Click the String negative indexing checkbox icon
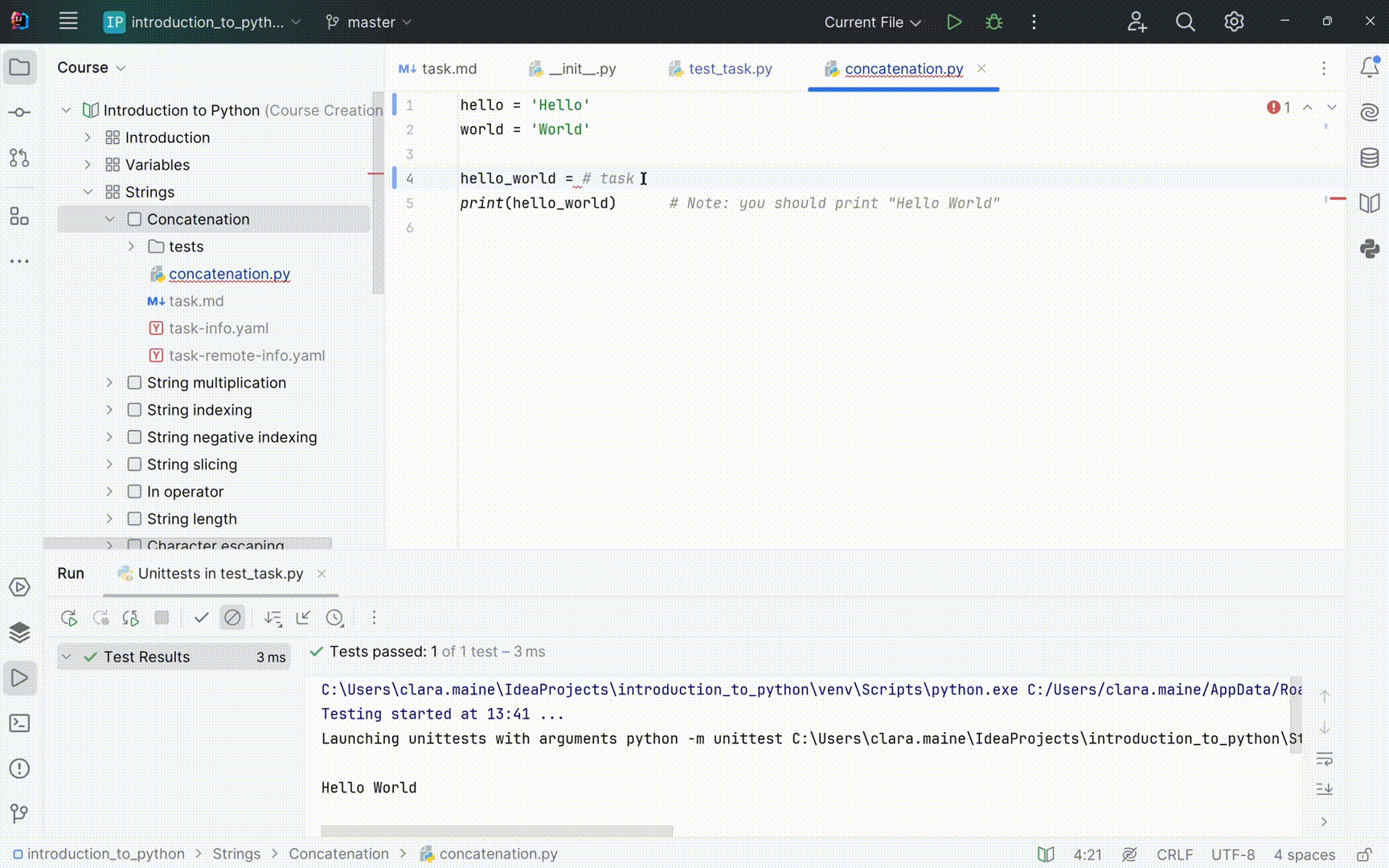Screen dimensions: 1389x868 coord(134,437)
